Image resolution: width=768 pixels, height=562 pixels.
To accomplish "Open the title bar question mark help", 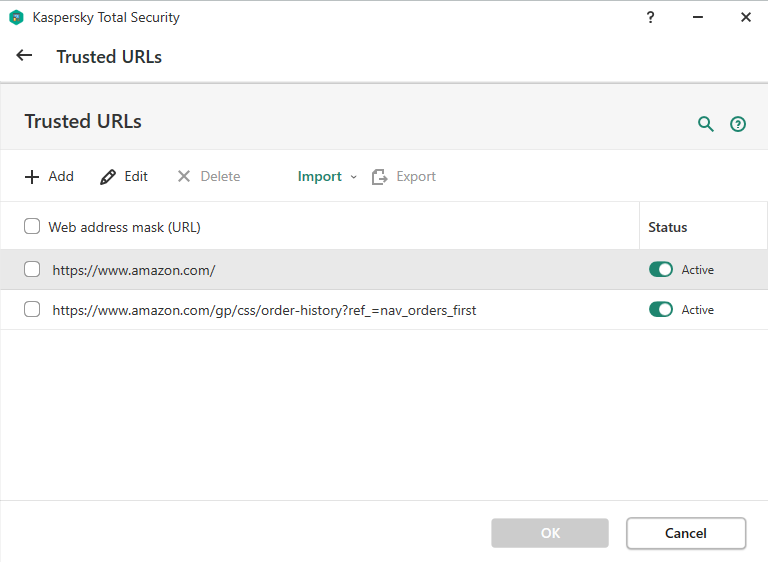I will (x=650, y=18).
